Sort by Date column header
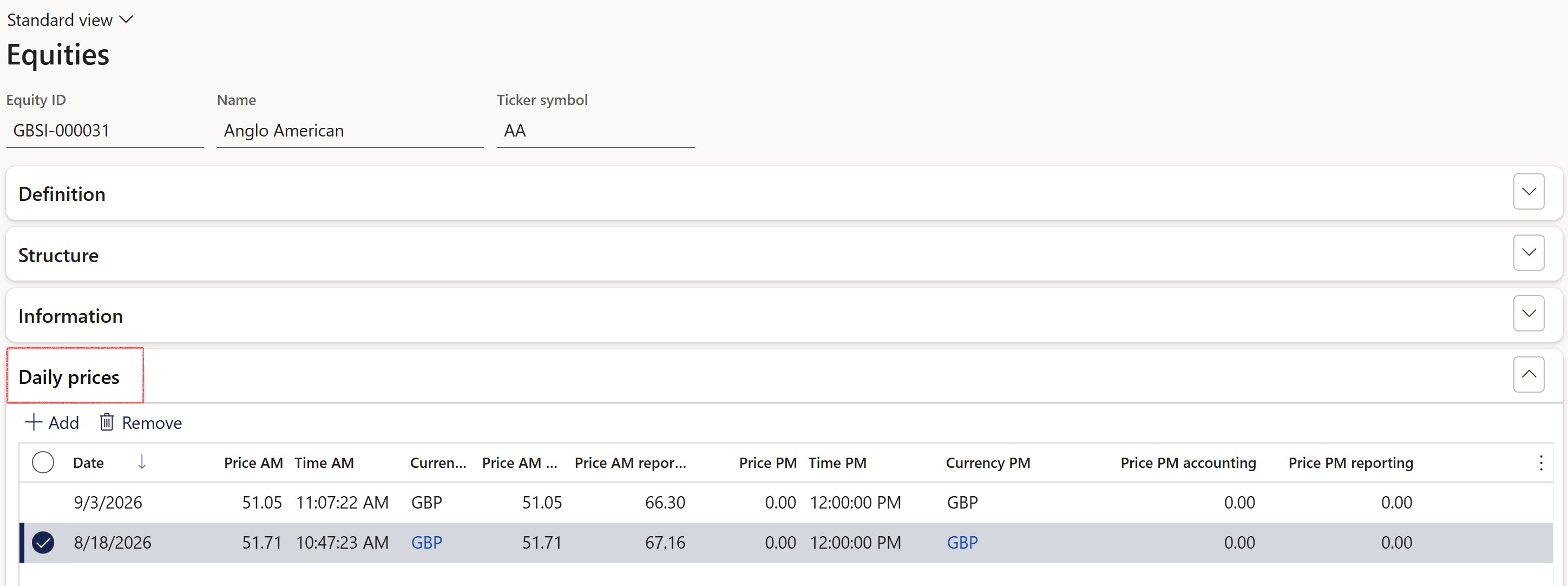 pyautogui.click(x=88, y=463)
